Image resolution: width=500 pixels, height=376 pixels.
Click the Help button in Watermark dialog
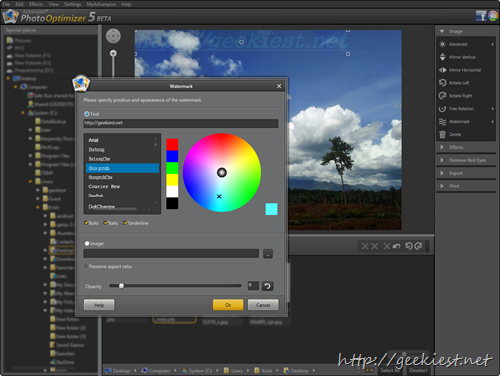pyautogui.click(x=99, y=305)
